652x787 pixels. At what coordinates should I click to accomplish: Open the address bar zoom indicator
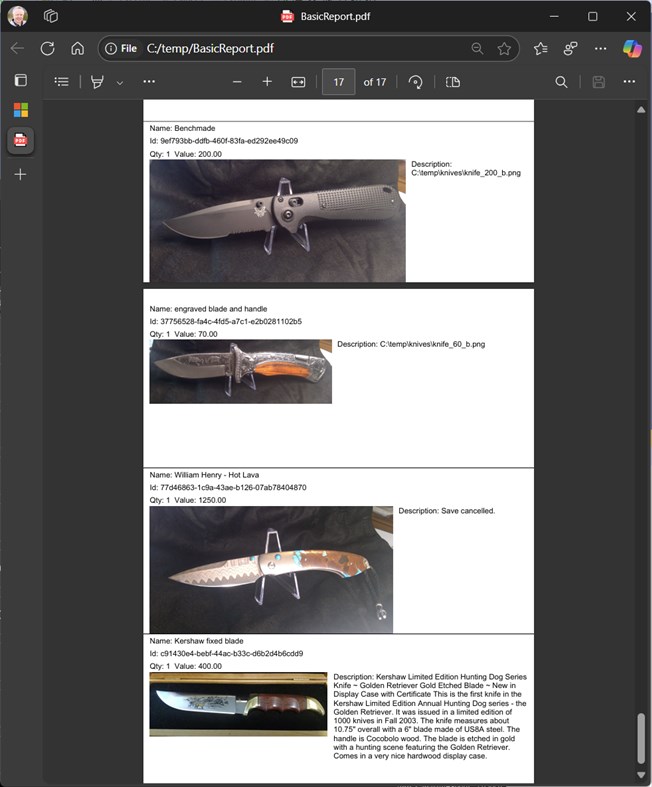[477, 49]
